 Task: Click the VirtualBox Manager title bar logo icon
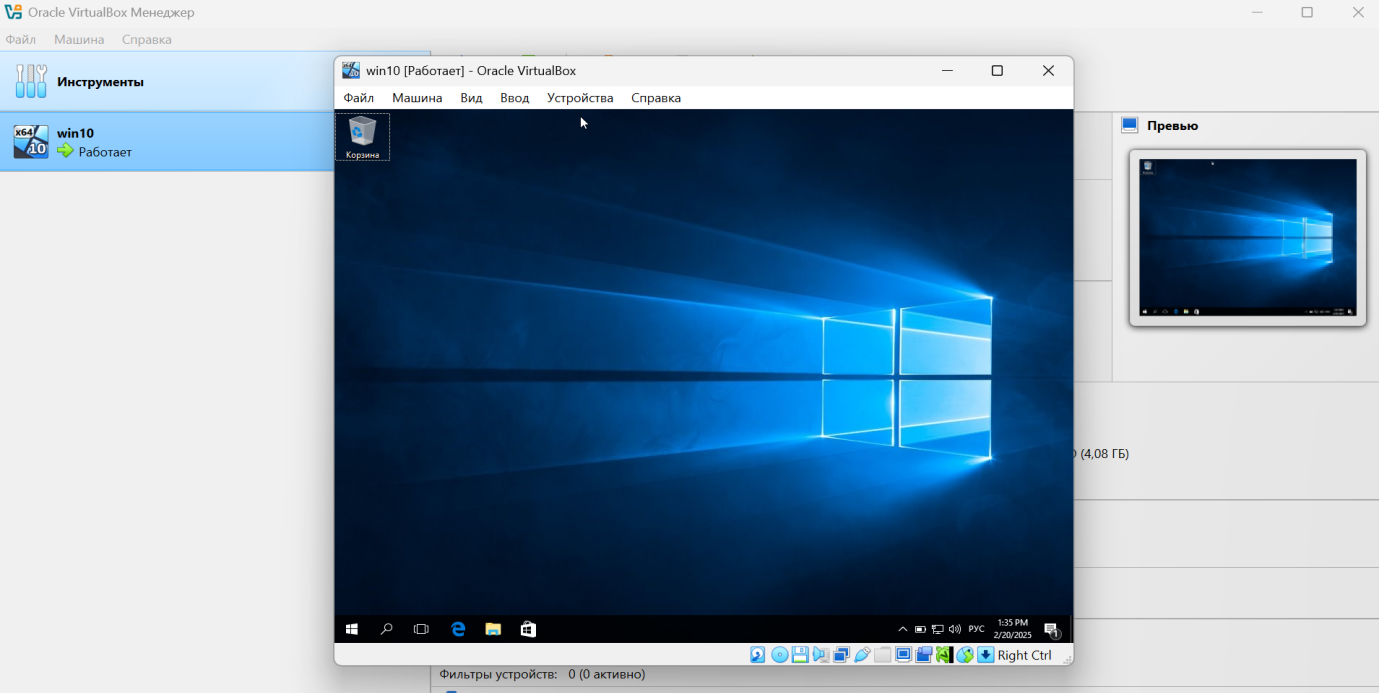[13, 12]
